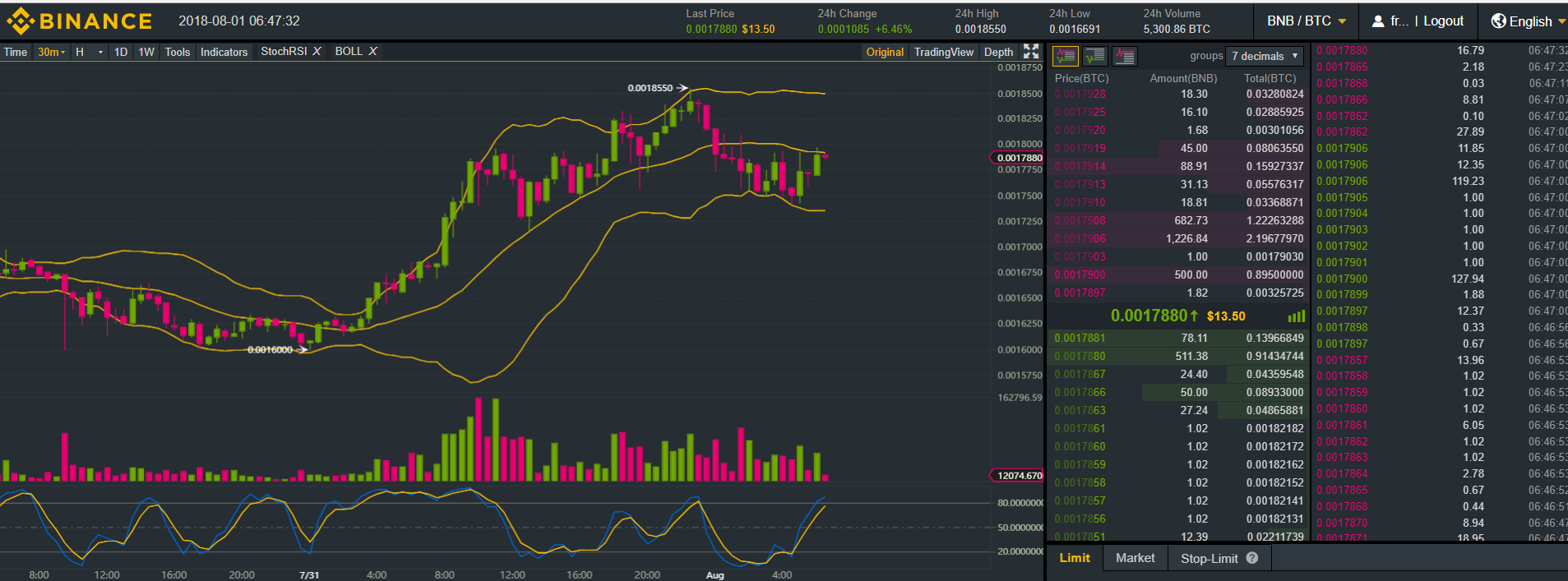
Task: Click buy order price 0.0017851
Action: point(1080,537)
